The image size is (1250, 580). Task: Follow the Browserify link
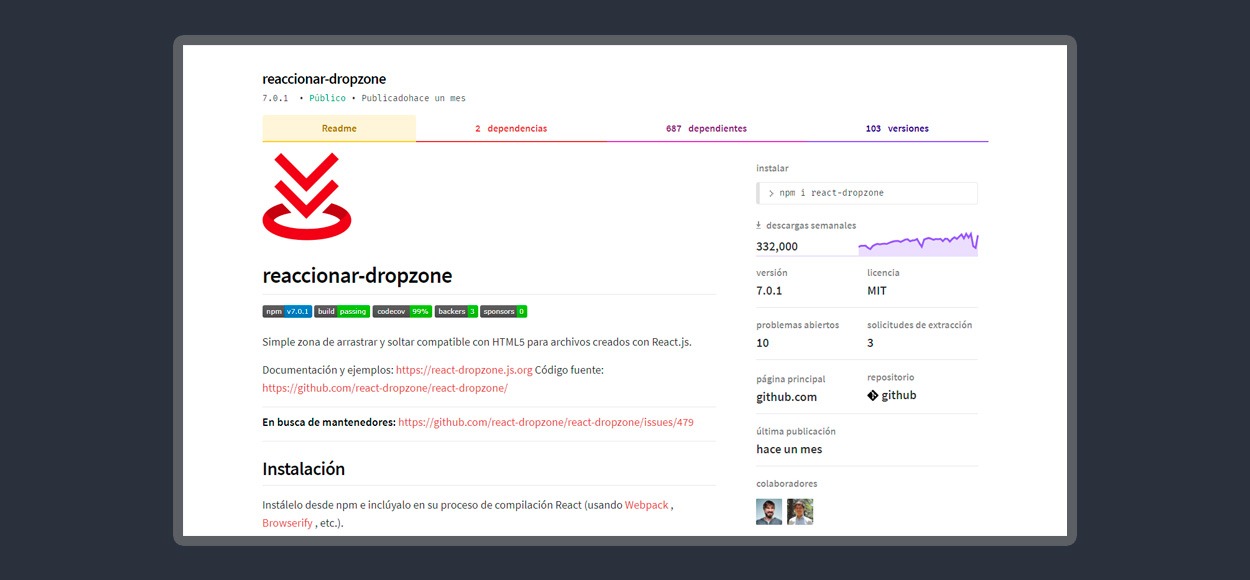pyautogui.click(x=287, y=523)
